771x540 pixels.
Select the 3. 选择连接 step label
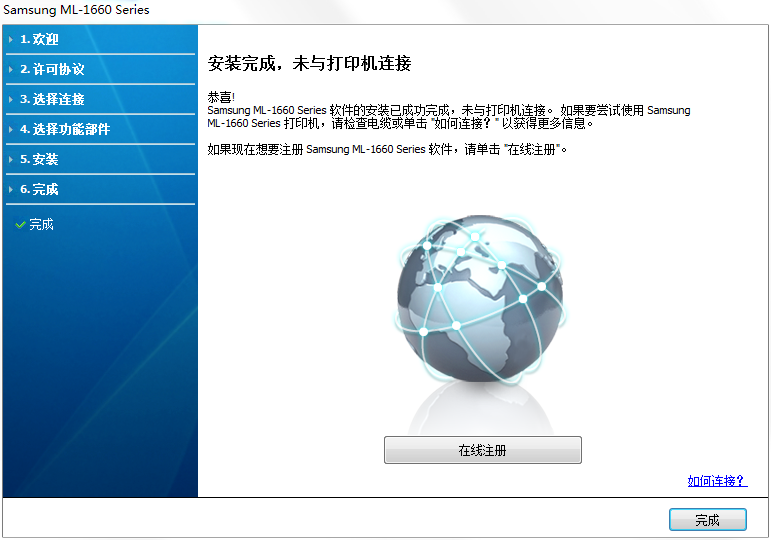tap(52, 100)
